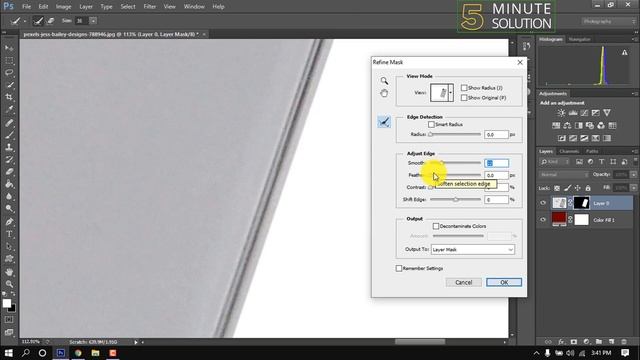Click the Layer 0 mask thumbnail
Image resolution: width=640 pixels, height=360 pixels.
pos(582,203)
